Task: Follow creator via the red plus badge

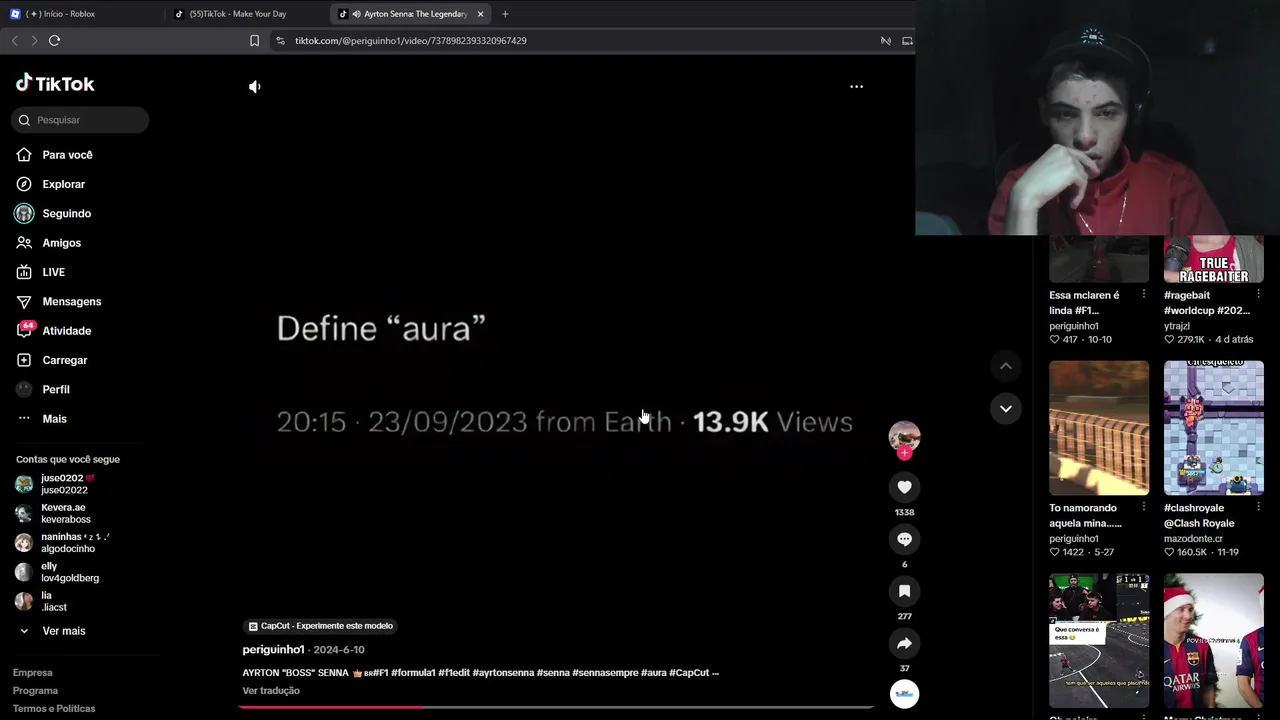Action: [904, 453]
